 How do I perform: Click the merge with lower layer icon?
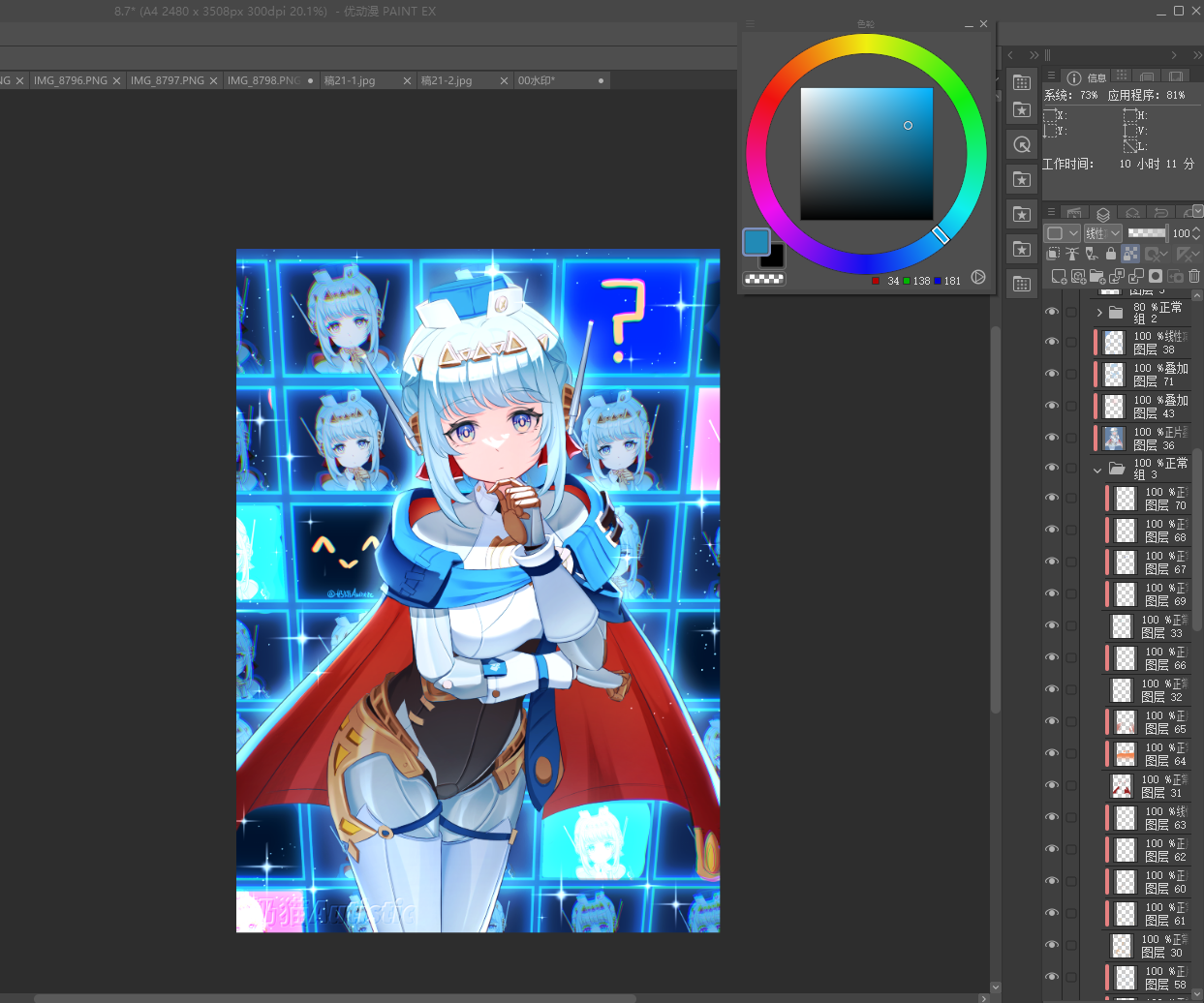pyautogui.click(x=1136, y=277)
